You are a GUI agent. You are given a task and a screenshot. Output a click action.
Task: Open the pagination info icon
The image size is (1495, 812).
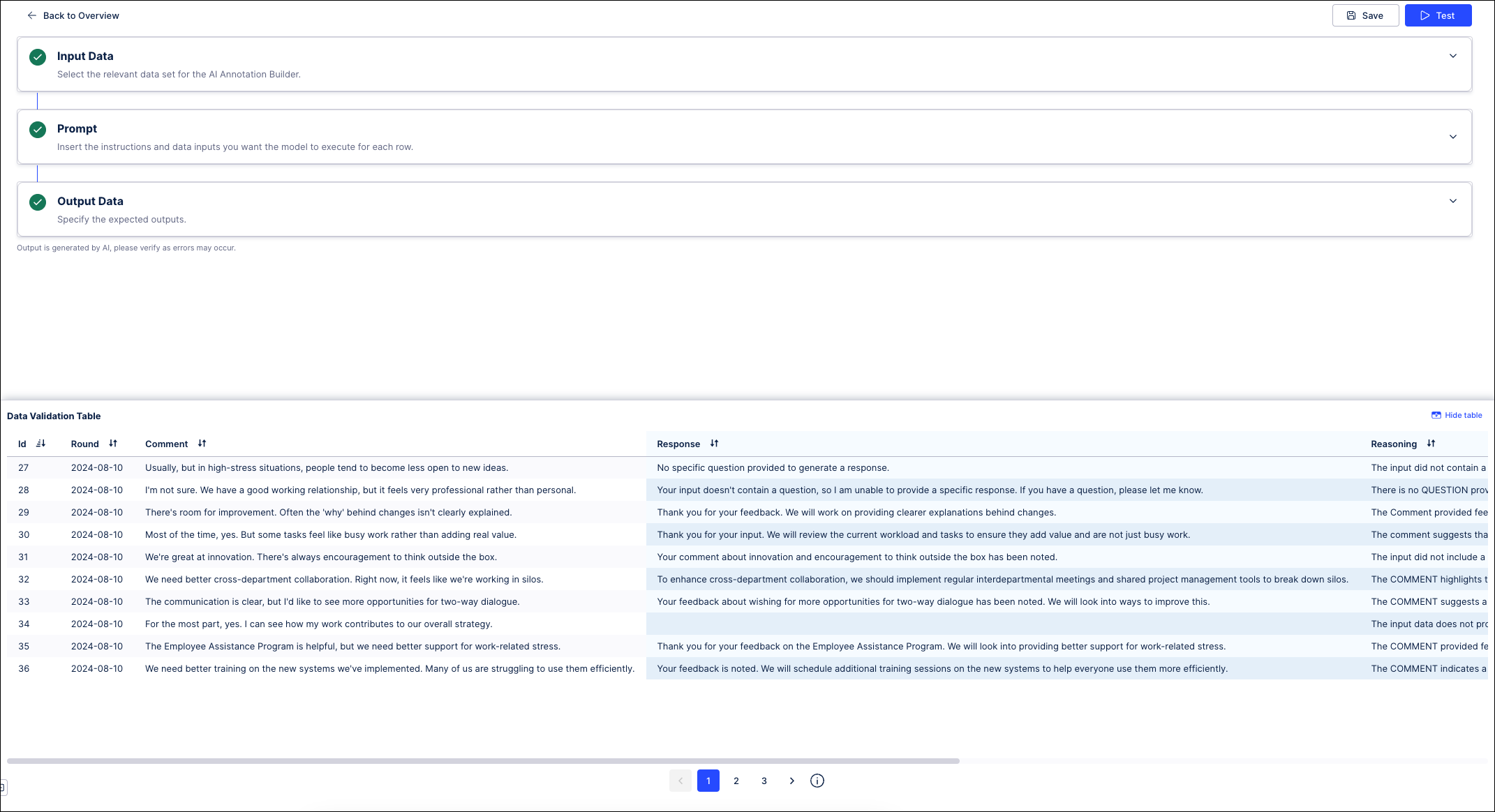tap(817, 781)
